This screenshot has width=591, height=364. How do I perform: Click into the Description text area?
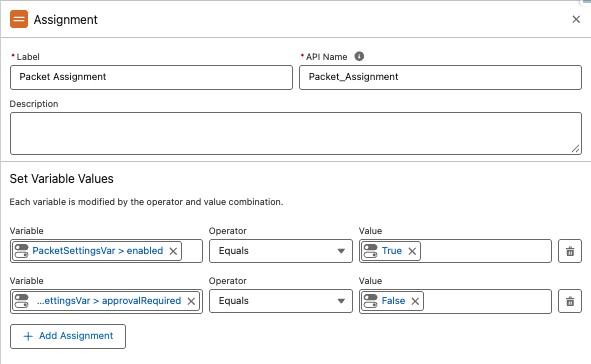click(x=296, y=133)
